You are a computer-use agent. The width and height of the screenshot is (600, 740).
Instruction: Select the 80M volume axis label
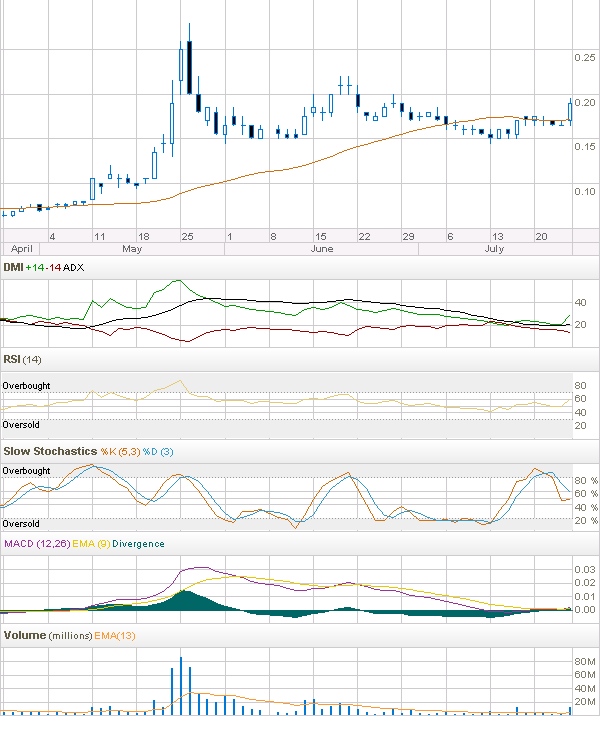click(585, 662)
